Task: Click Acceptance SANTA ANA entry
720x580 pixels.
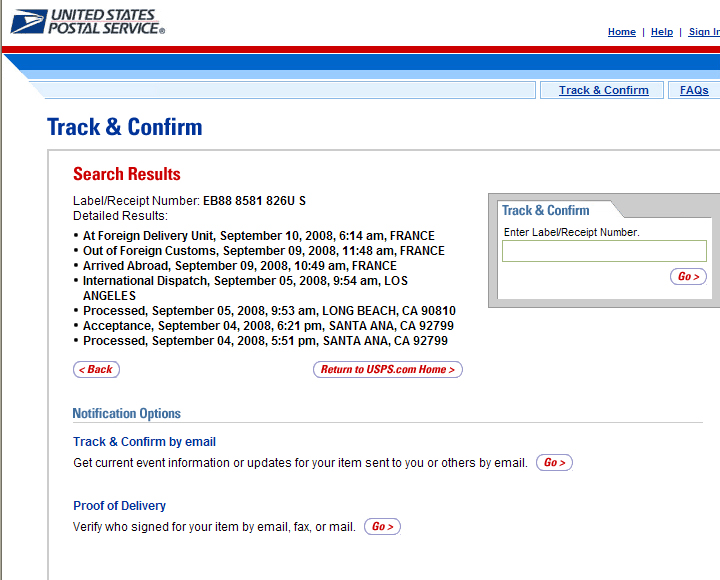Action: click(268, 326)
